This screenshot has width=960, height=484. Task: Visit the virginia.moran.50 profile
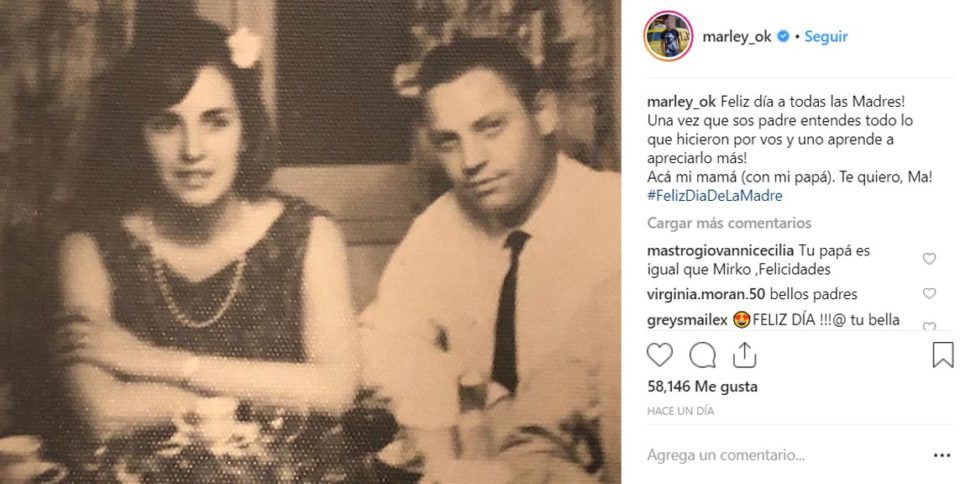706,294
